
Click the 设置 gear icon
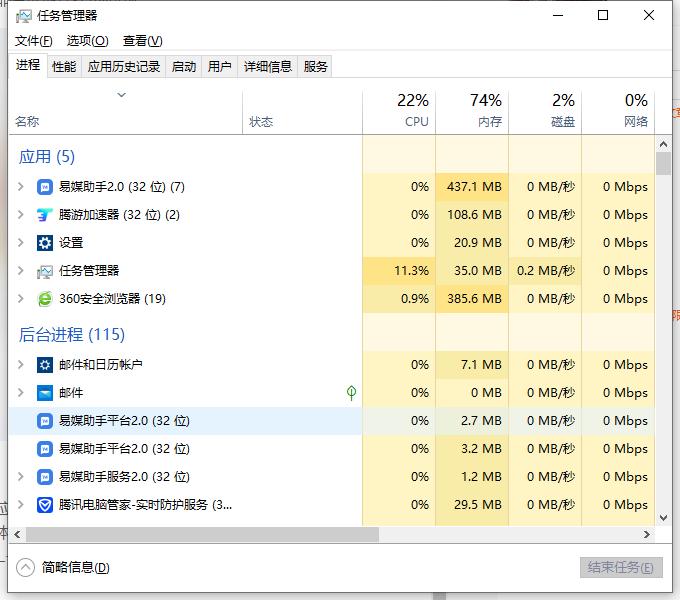[x=45, y=243]
